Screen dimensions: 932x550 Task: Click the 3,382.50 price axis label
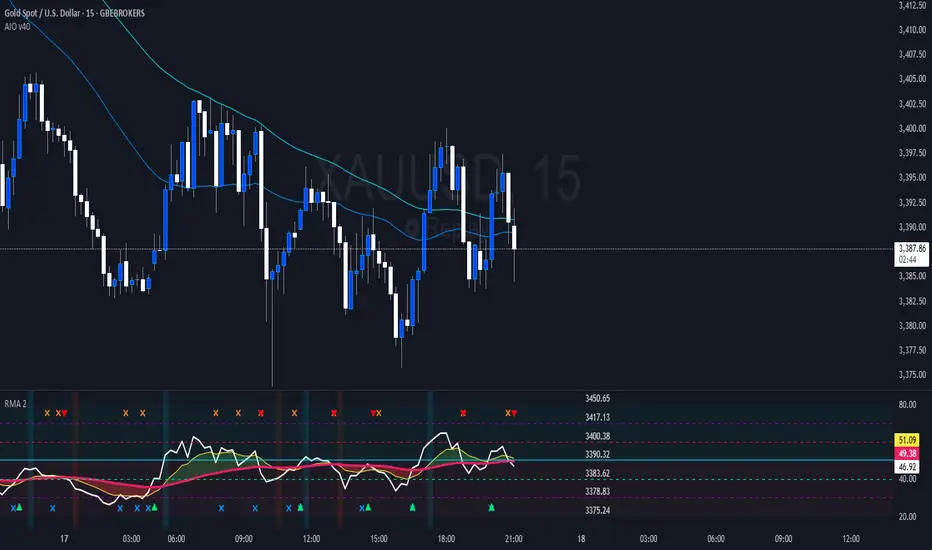point(912,301)
